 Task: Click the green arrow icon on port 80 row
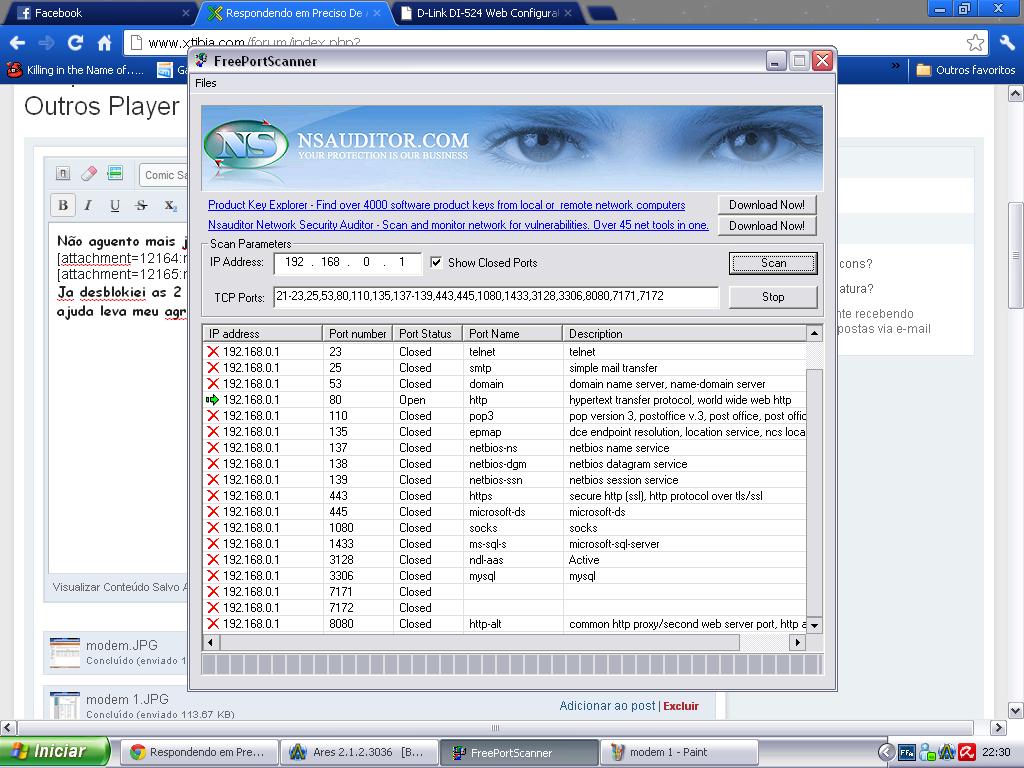click(x=212, y=400)
